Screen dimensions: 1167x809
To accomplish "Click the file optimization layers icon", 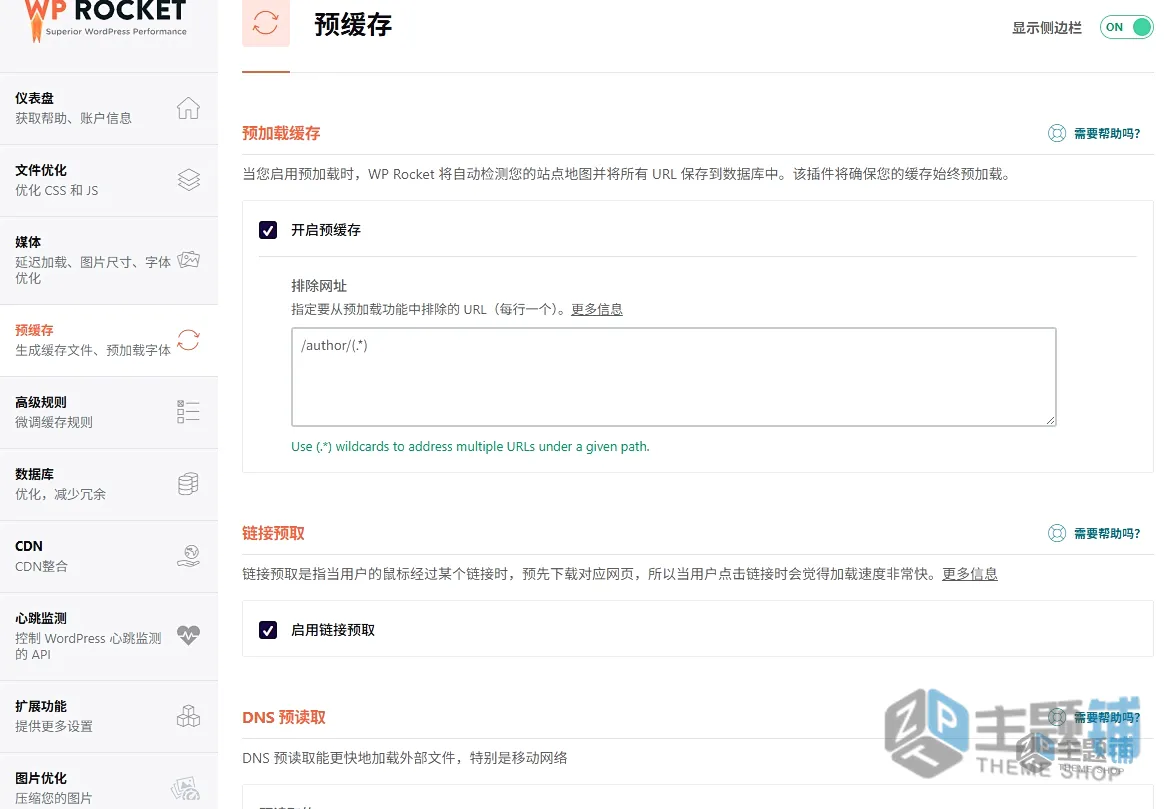I will click(x=188, y=180).
